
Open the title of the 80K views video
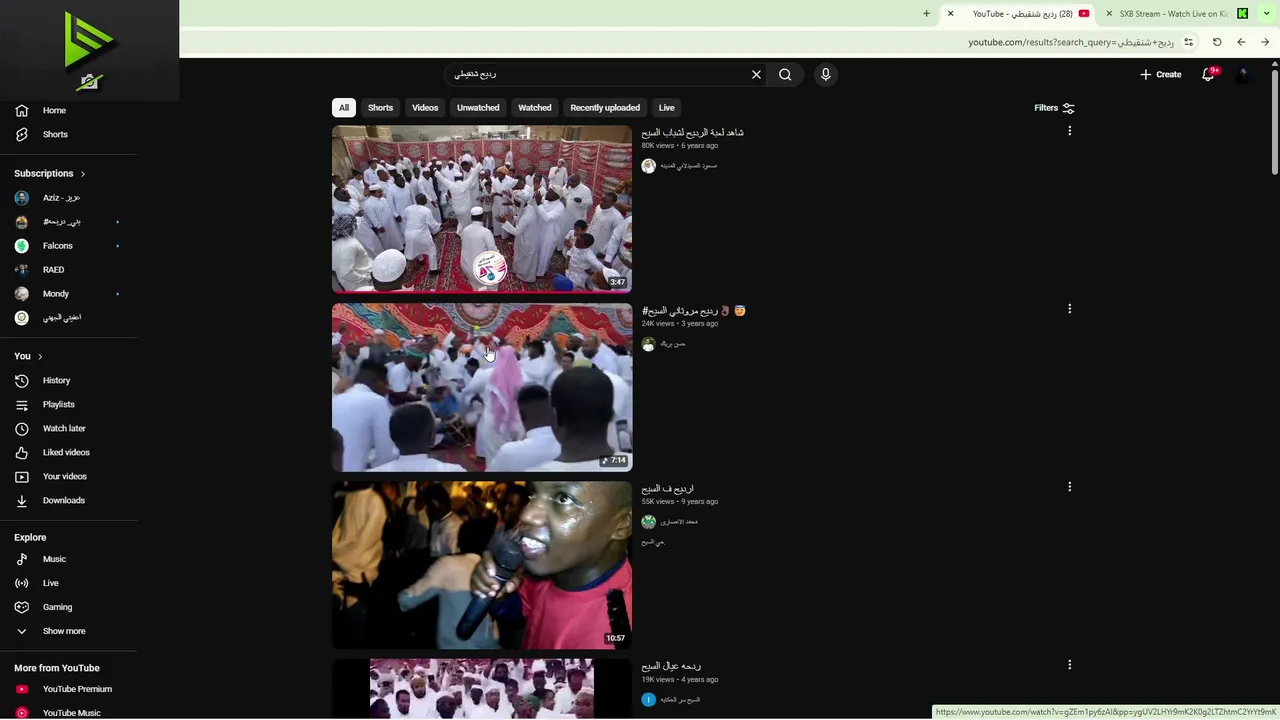693,132
